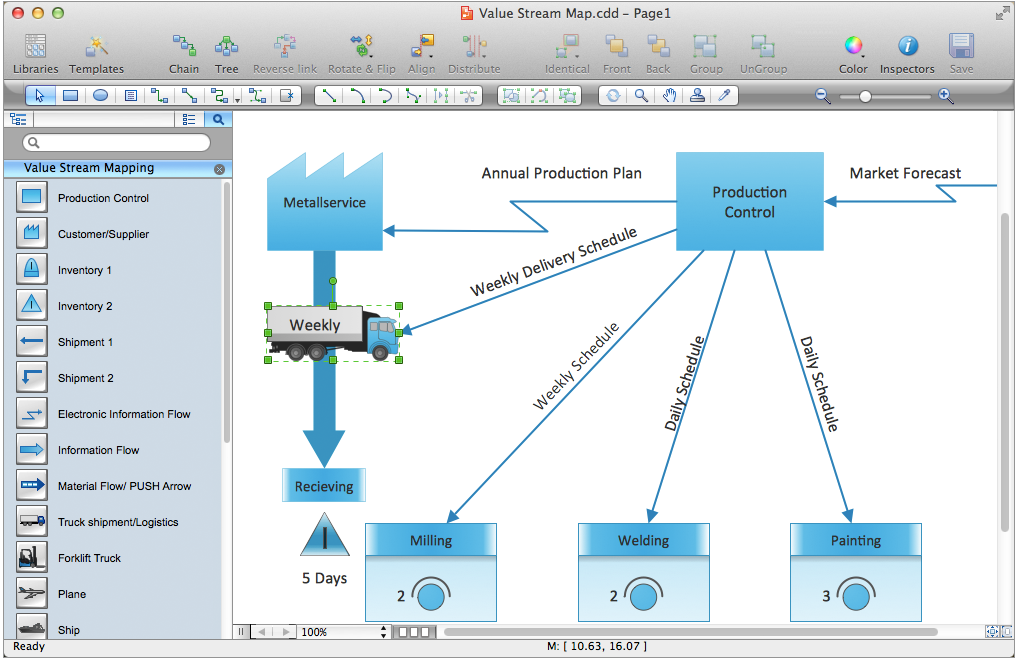The height and width of the screenshot is (662, 1018).
Task: Close the Value Stream Mapping library
Action: point(219,169)
